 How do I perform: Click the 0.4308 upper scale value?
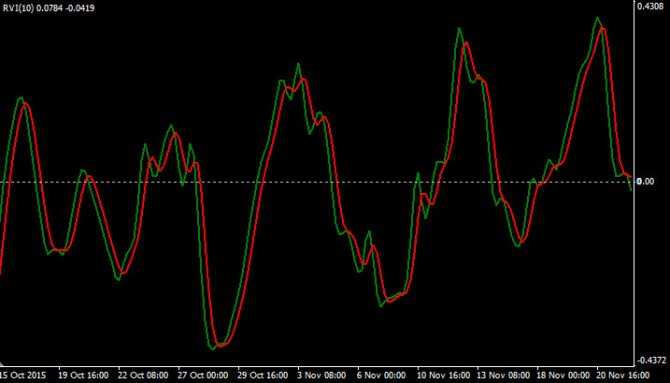(651, 6)
